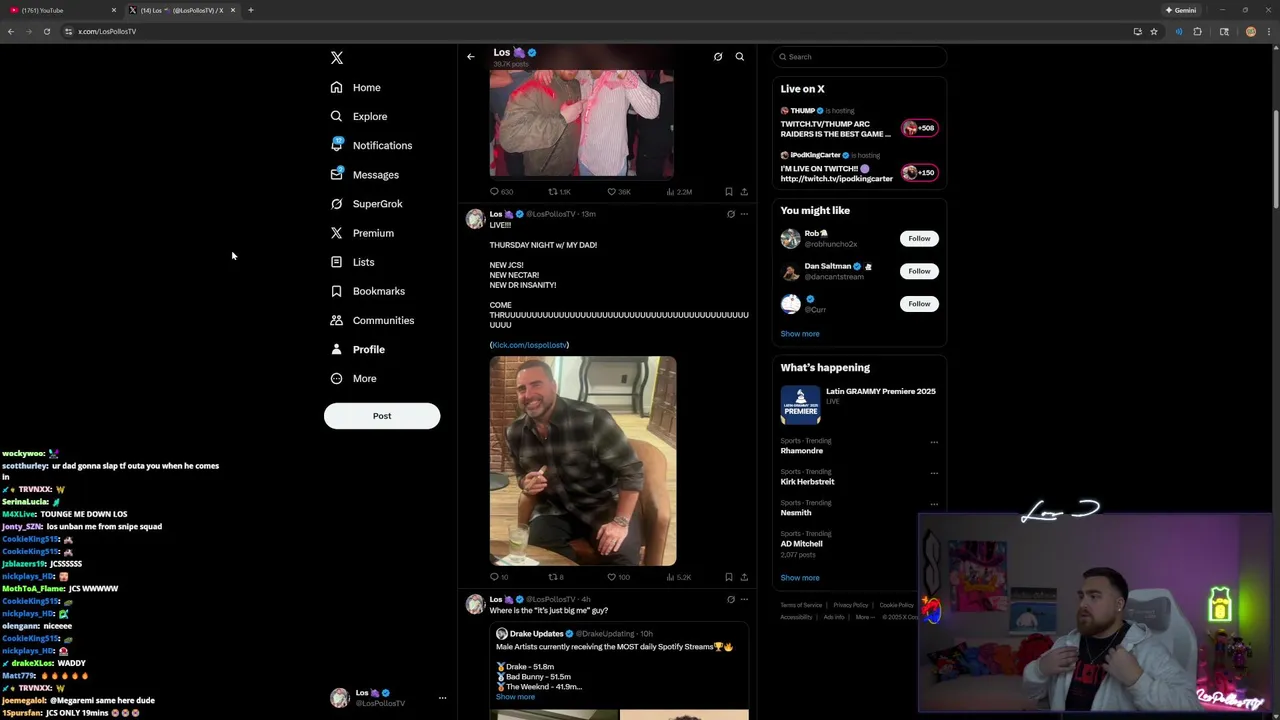The width and height of the screenshot is (1280, 720).
Task: Click the X Search input field
Action: [859, 57]
